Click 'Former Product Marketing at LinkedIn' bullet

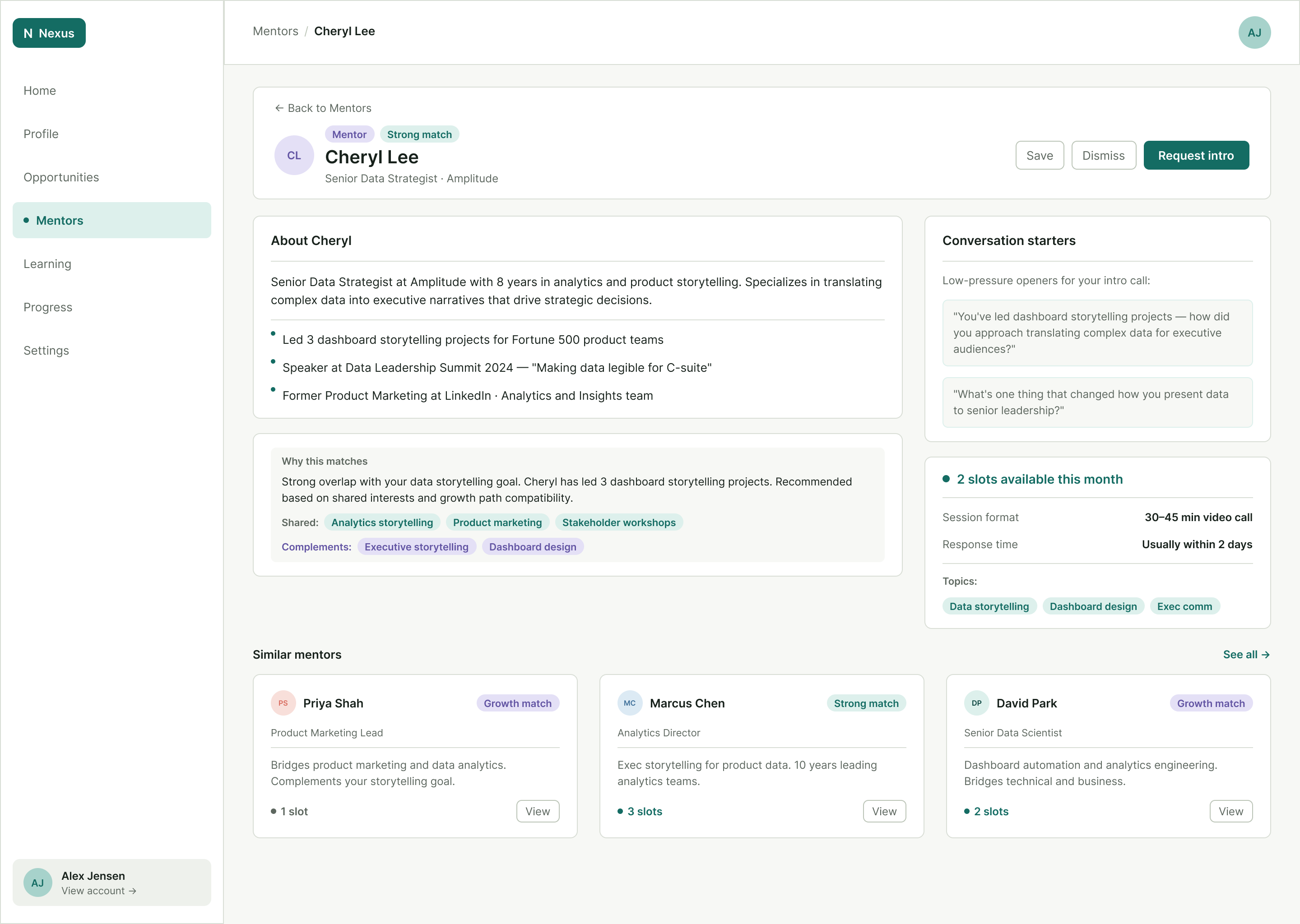467,395
